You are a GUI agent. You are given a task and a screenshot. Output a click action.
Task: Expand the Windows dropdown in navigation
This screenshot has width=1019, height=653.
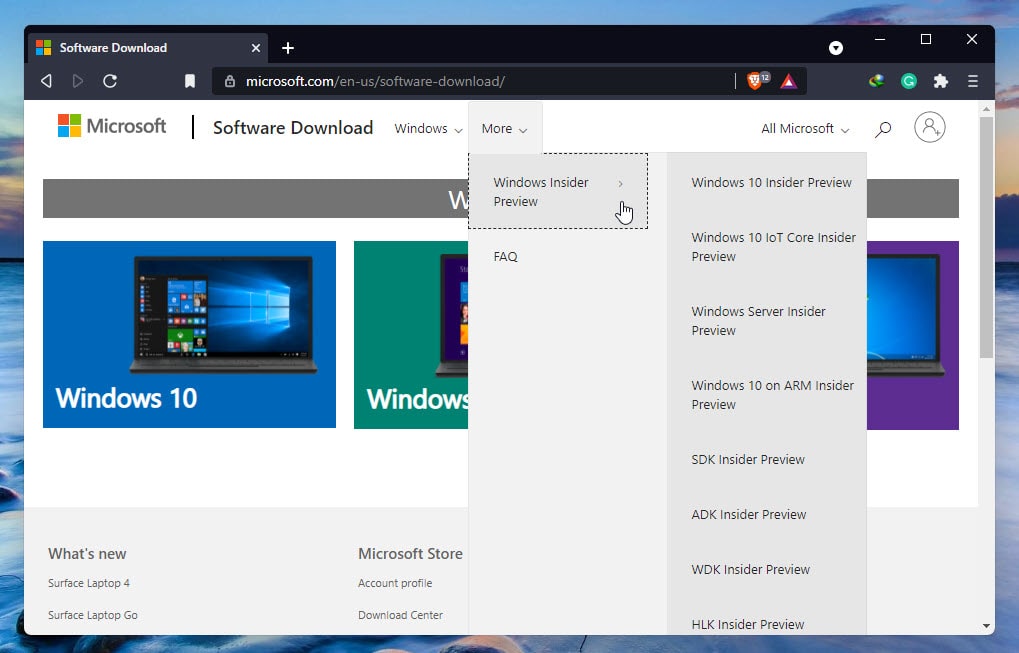coord(428,129)
